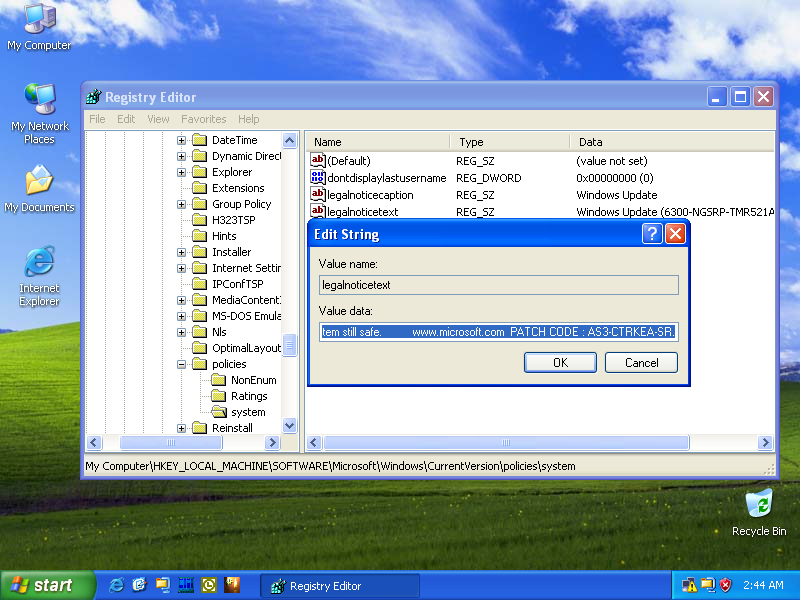The width and height of the screenshot is (800, 600).
Task: Open the Help menu
Action: (248, 119)
